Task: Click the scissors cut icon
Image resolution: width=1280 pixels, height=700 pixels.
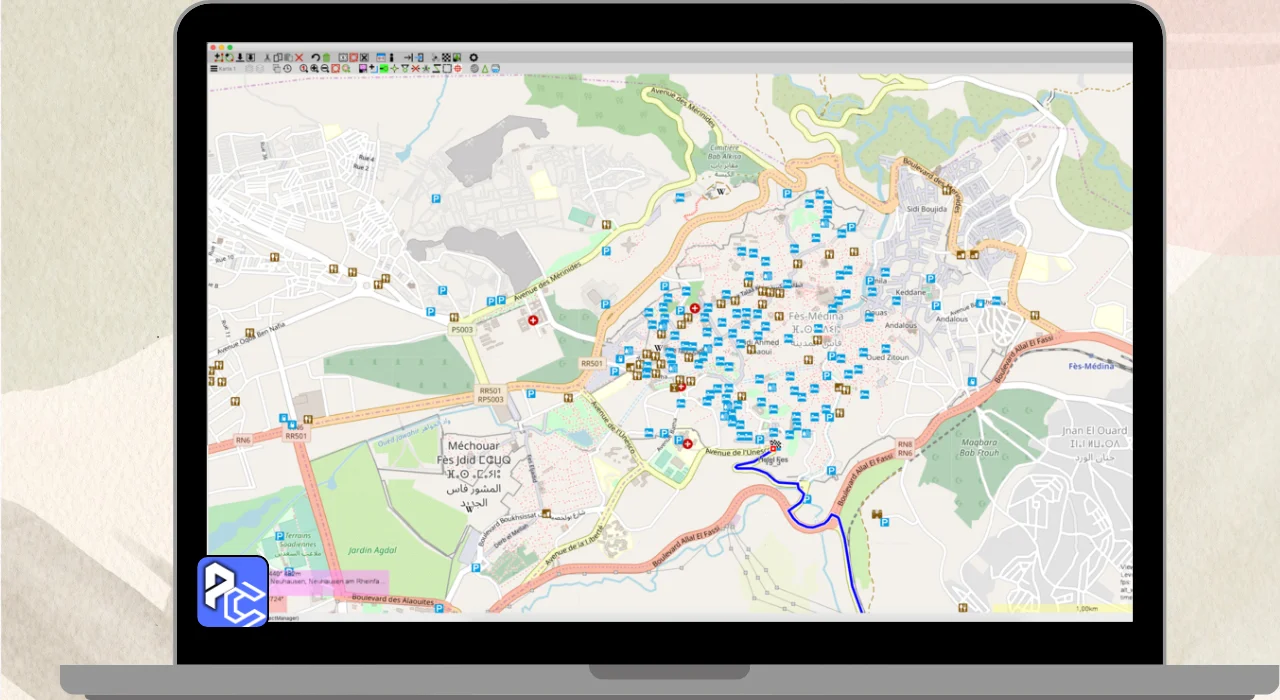Action: tap(267, 58)
